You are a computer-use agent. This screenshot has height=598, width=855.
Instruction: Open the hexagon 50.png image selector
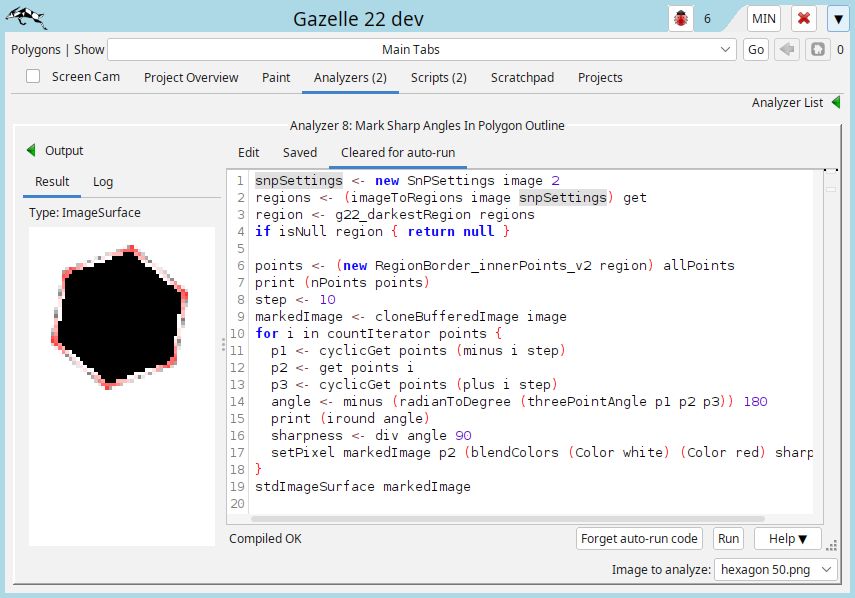point(776,569)
